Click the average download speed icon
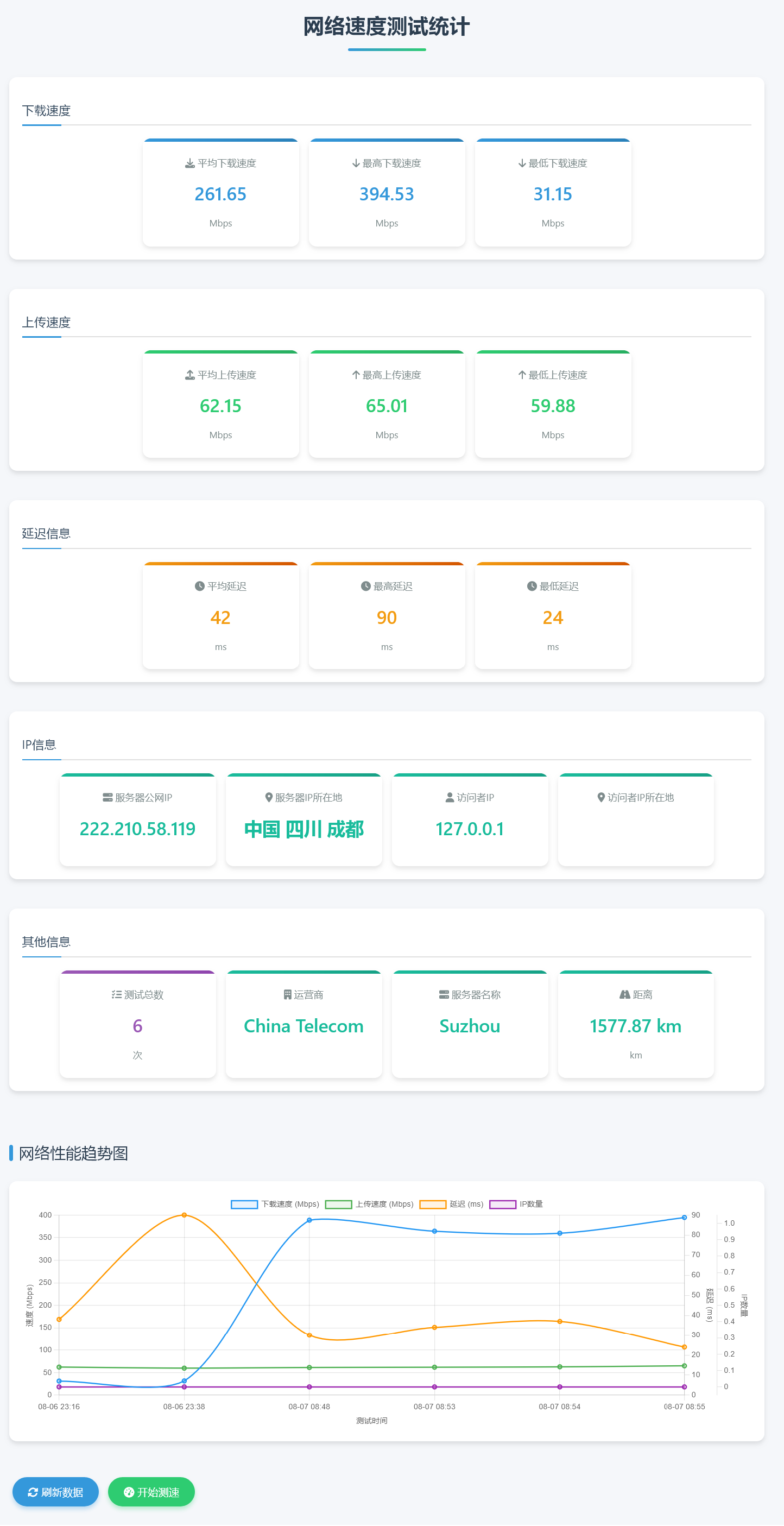The height and width of the screenshot is (1526, 784). 189,163
